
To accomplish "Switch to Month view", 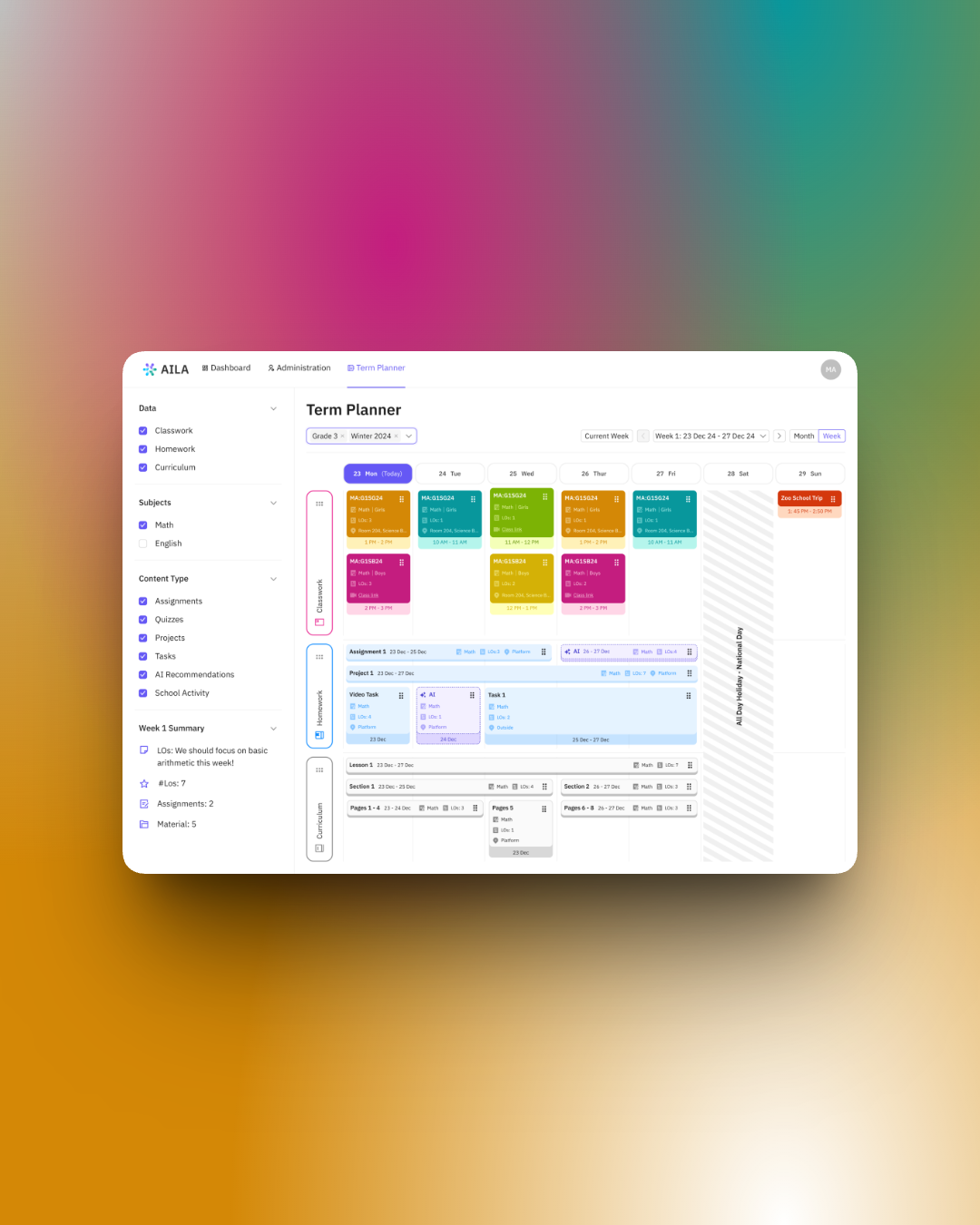I will click(x=804, y=436).
